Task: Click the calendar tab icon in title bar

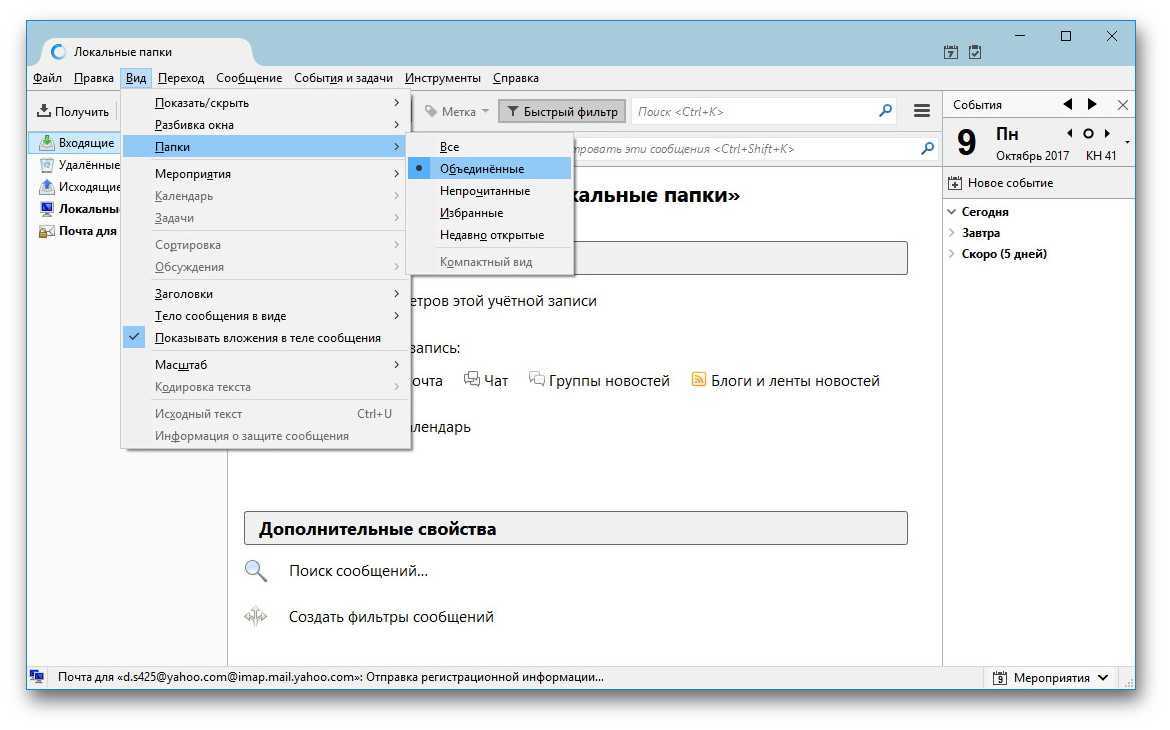Action: pos(951,52)
